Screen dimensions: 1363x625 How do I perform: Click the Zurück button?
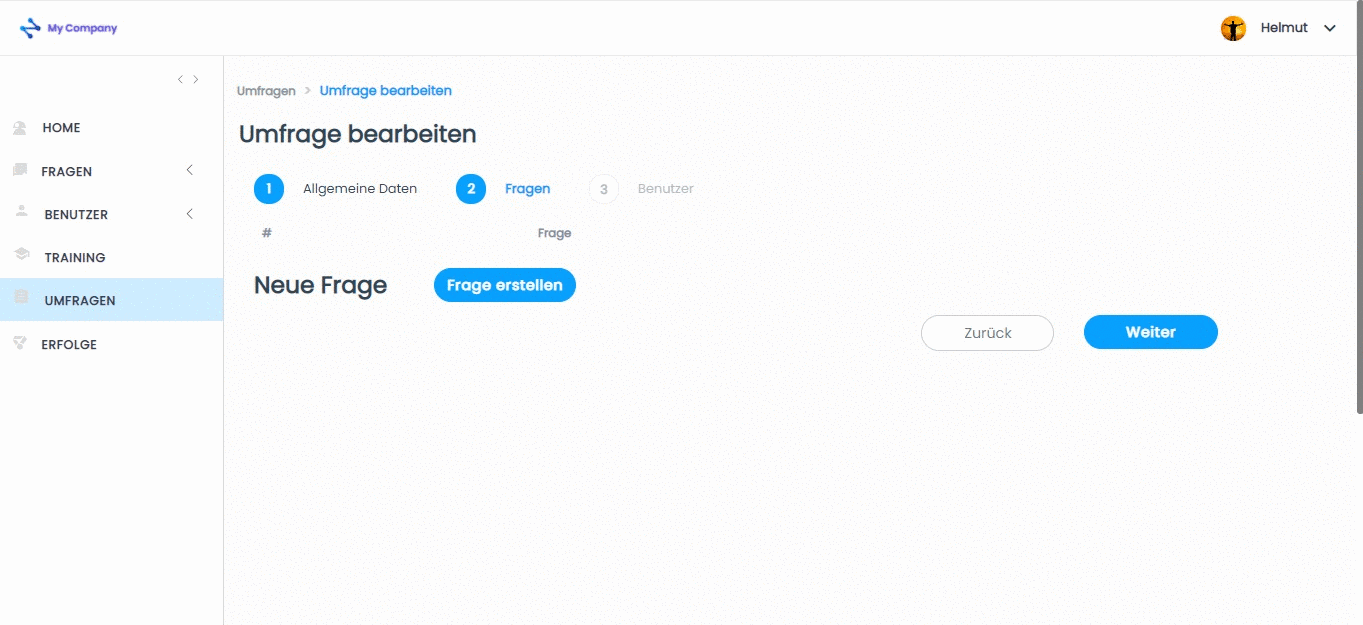point(987,333)
